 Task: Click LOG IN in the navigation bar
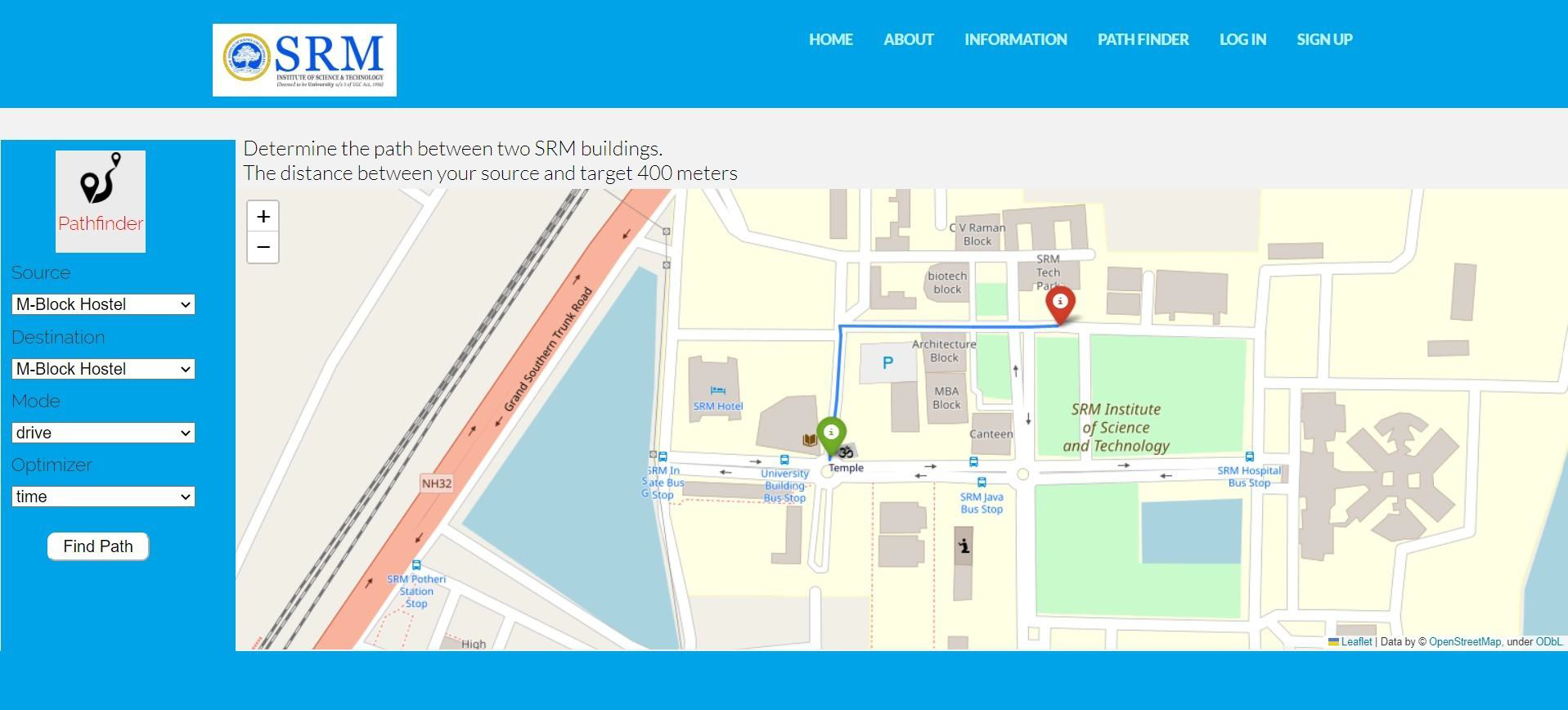(1242, 39)
